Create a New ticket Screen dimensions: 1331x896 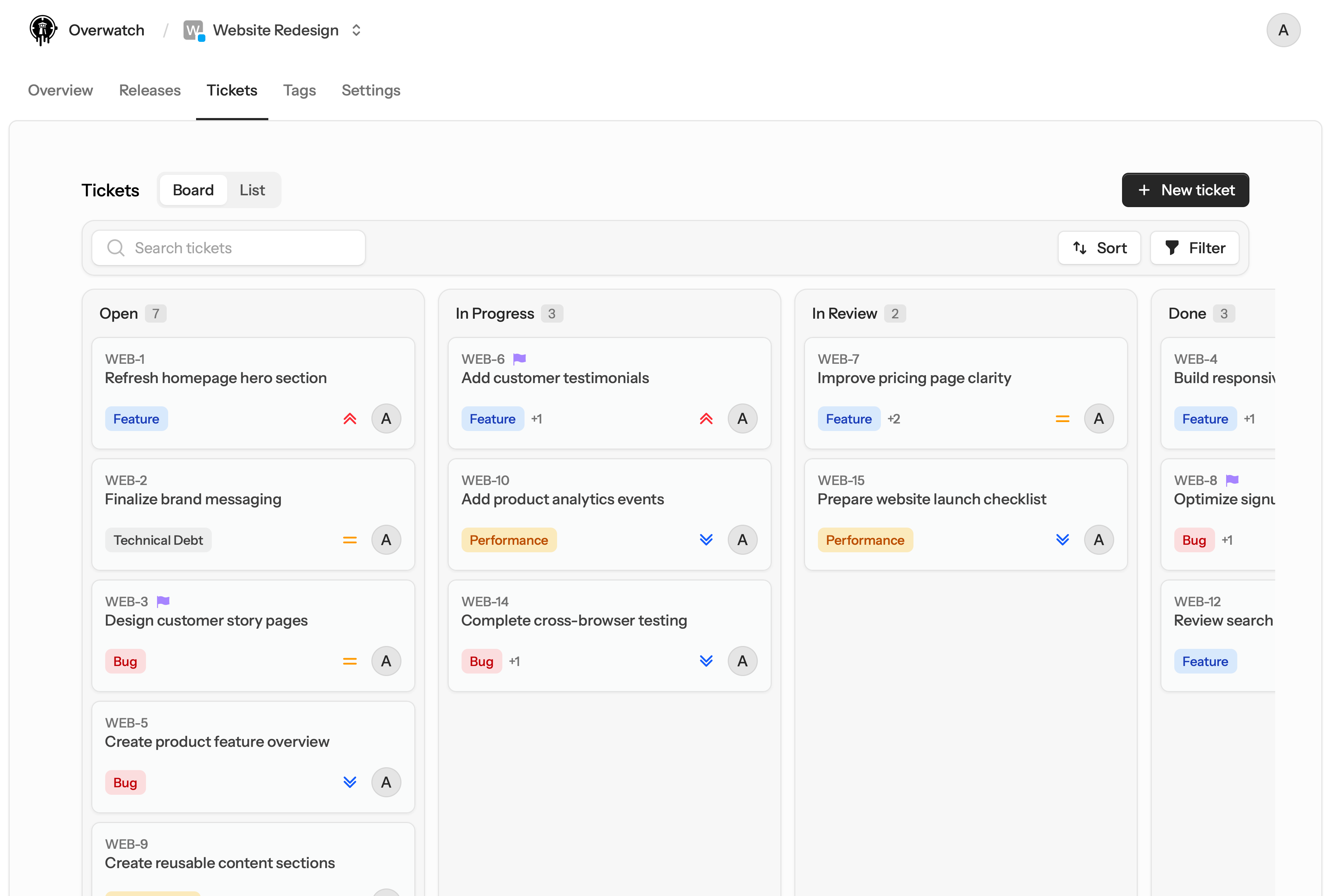tap(1185, 190)
